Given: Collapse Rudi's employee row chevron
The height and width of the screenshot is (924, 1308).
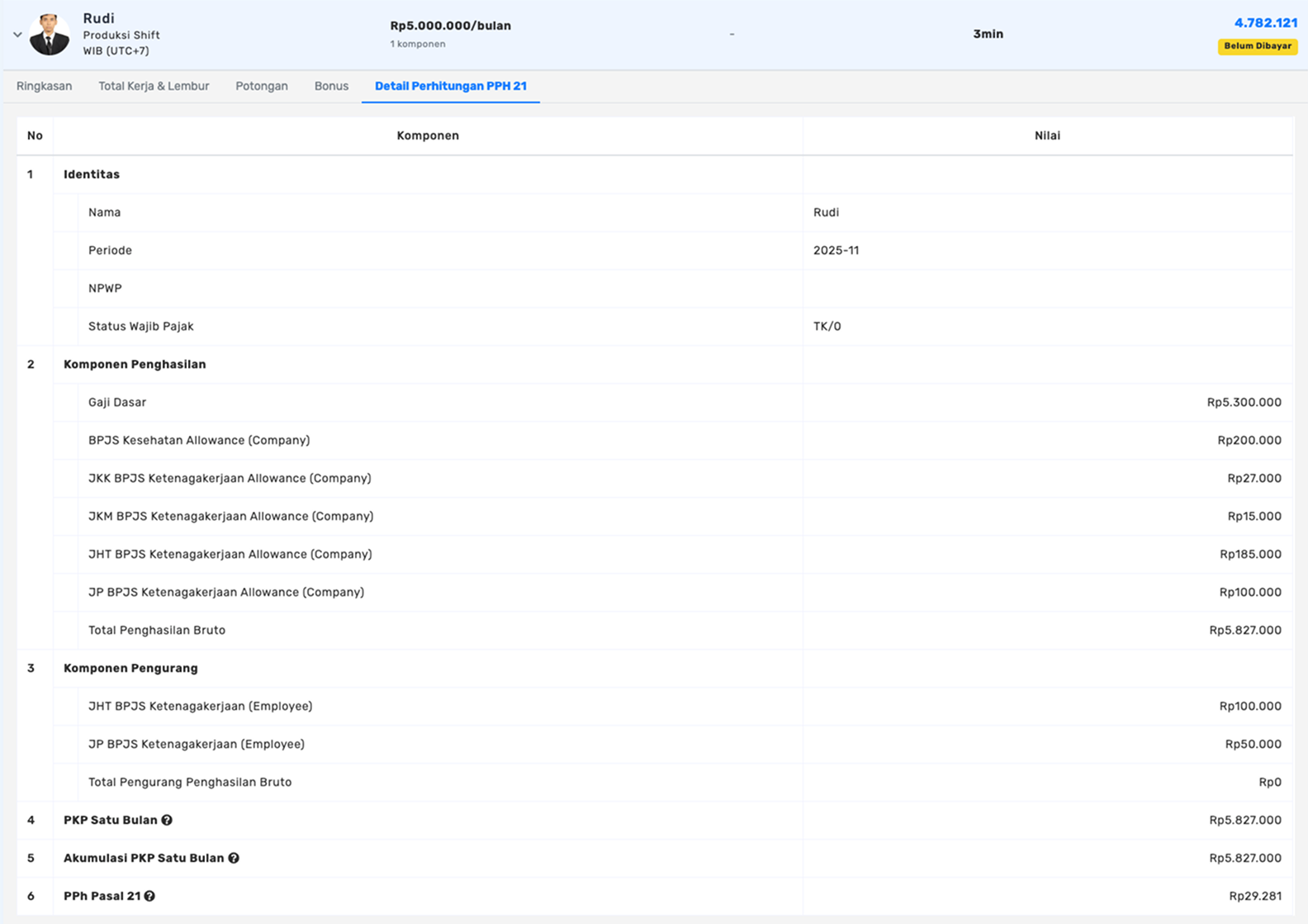Looking at the screenshot, I should [17, 35].
